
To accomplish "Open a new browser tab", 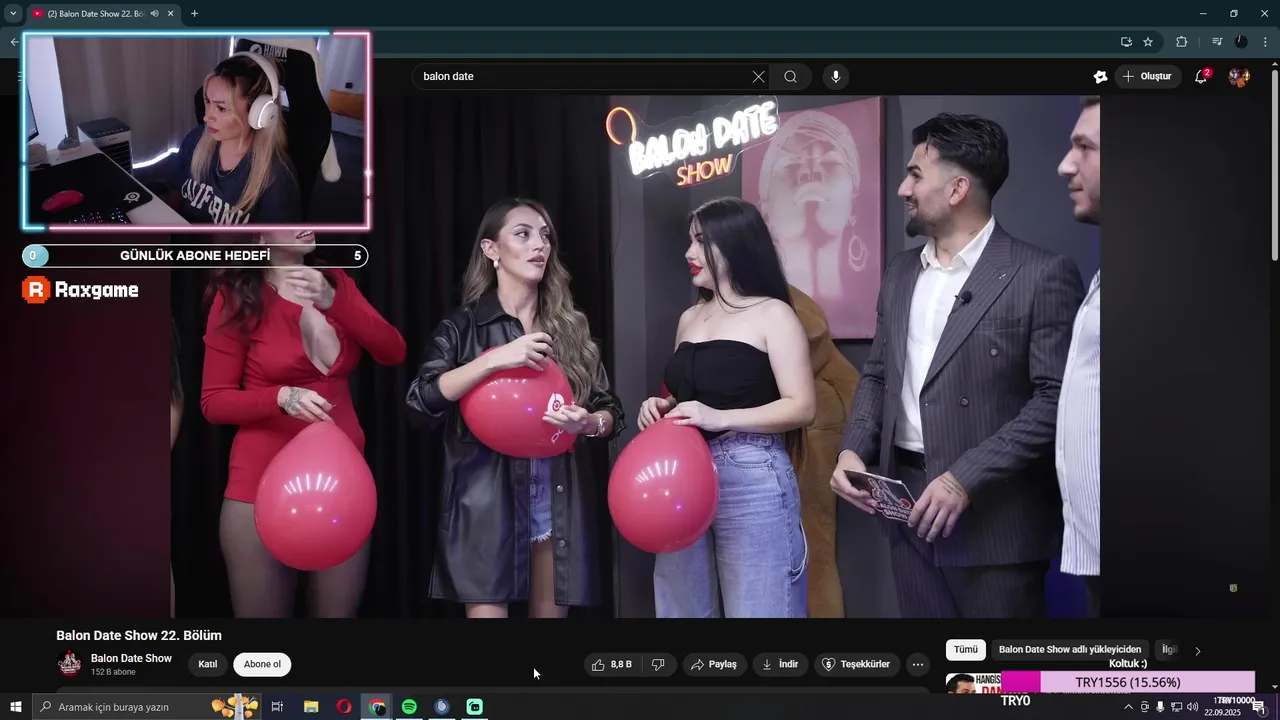I will tap(194, 13).
